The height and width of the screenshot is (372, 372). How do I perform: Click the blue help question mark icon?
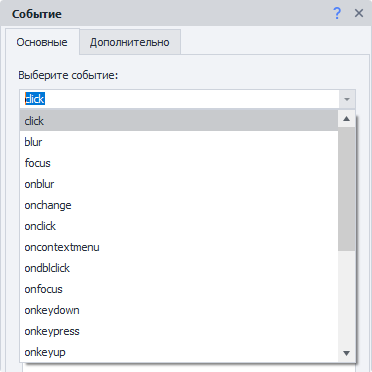[337, 14]
